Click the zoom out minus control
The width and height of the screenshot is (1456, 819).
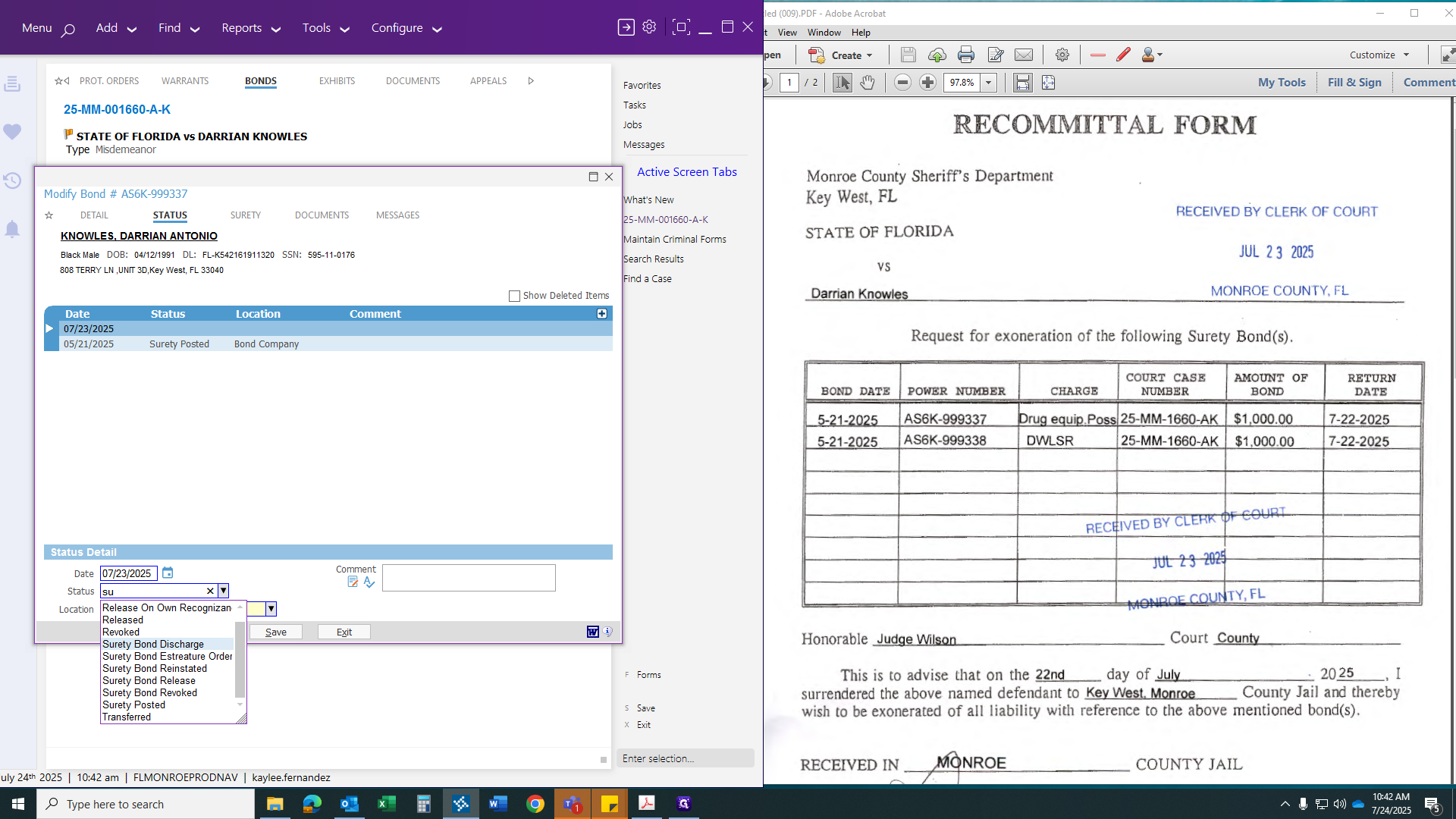[902, 82]
